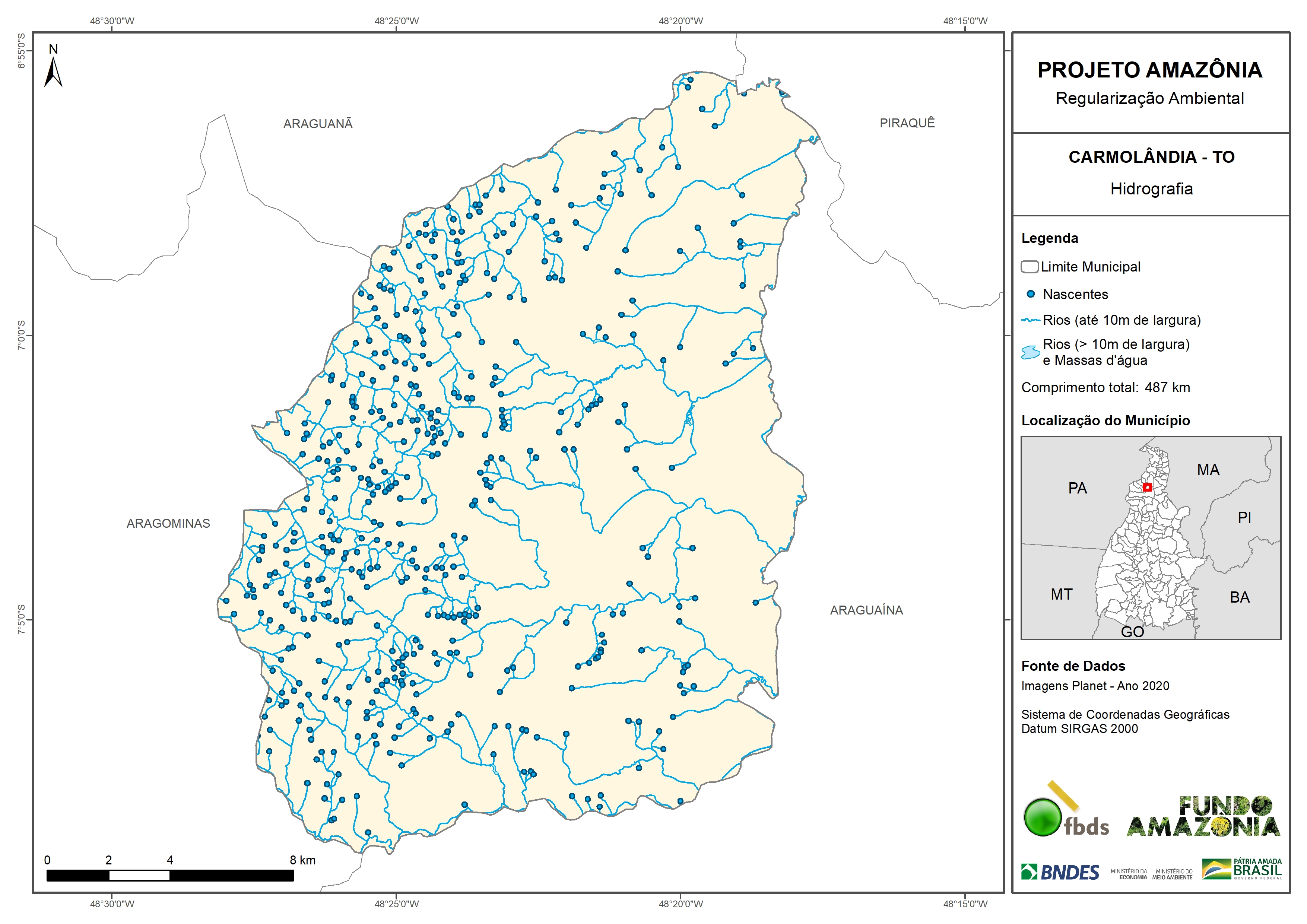Click the Imagens Planet - Ano 2020 text
Viewport: 1307px width, 924px height.
coord(1095,685)
